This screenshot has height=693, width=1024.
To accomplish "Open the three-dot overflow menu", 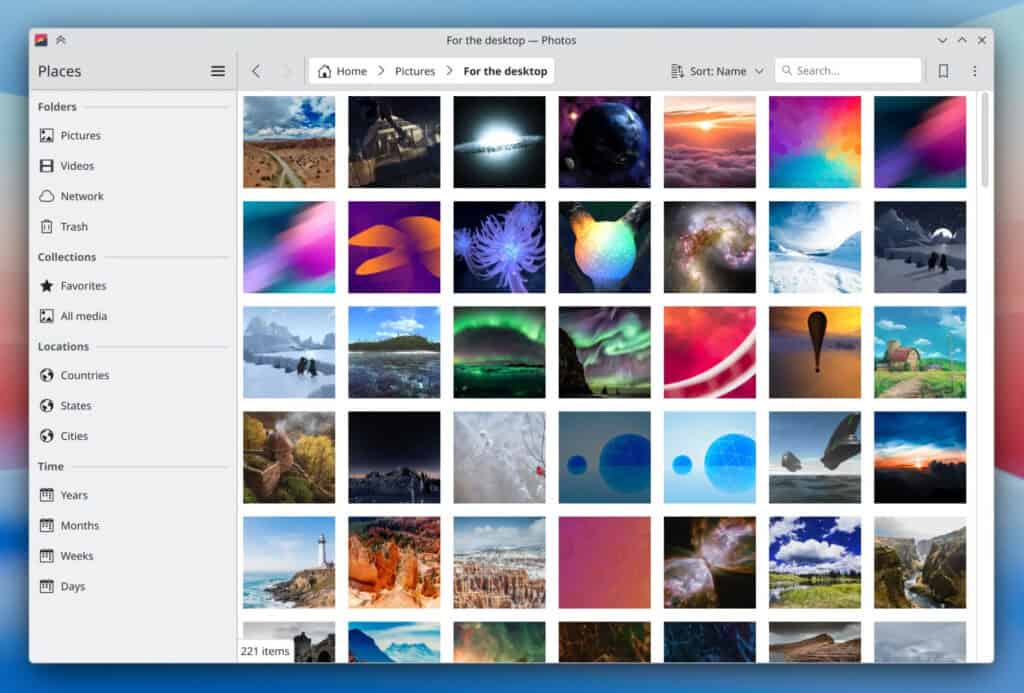I will tap(974, 71).
